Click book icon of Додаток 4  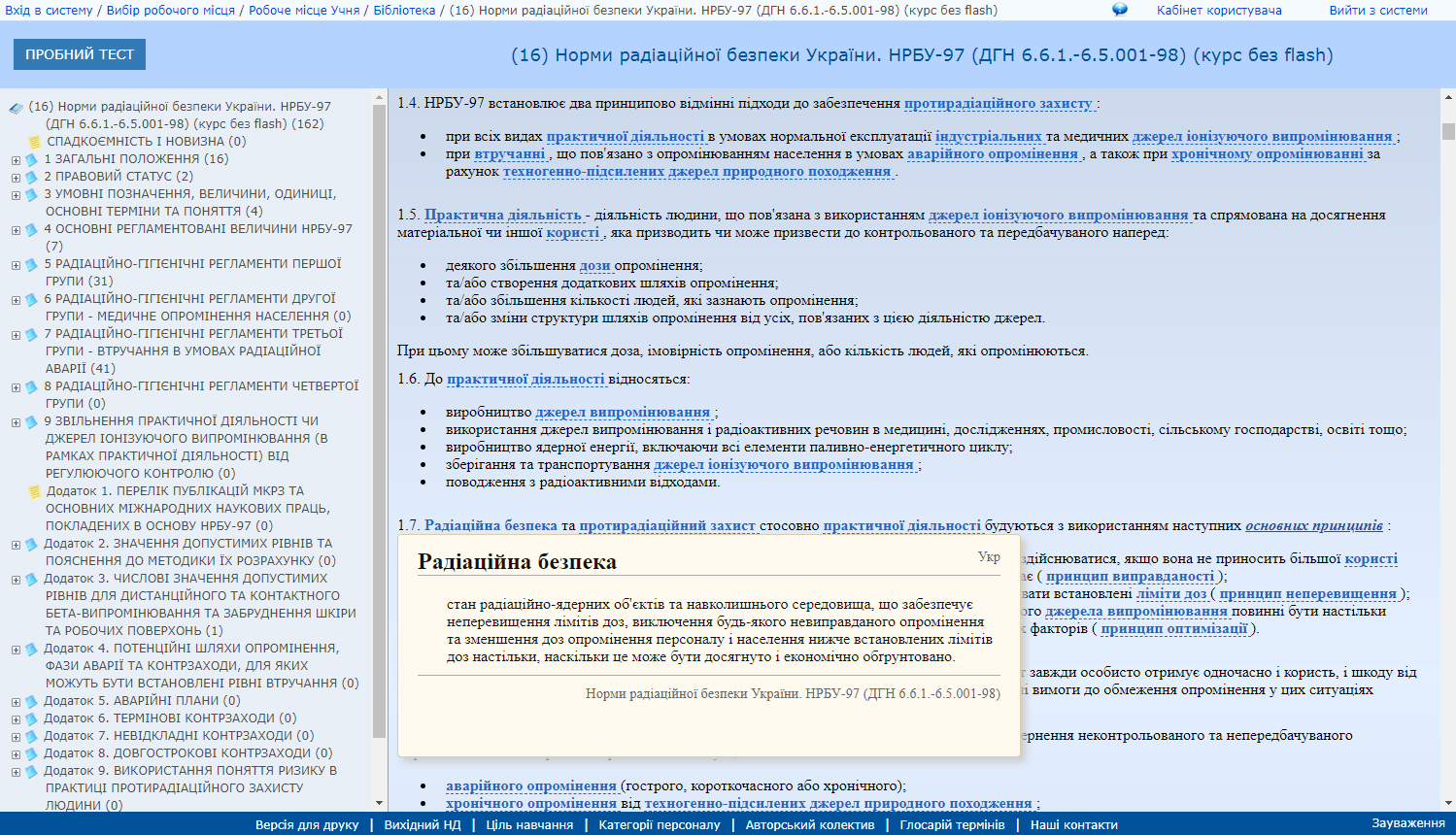click(x=31, y=649)
